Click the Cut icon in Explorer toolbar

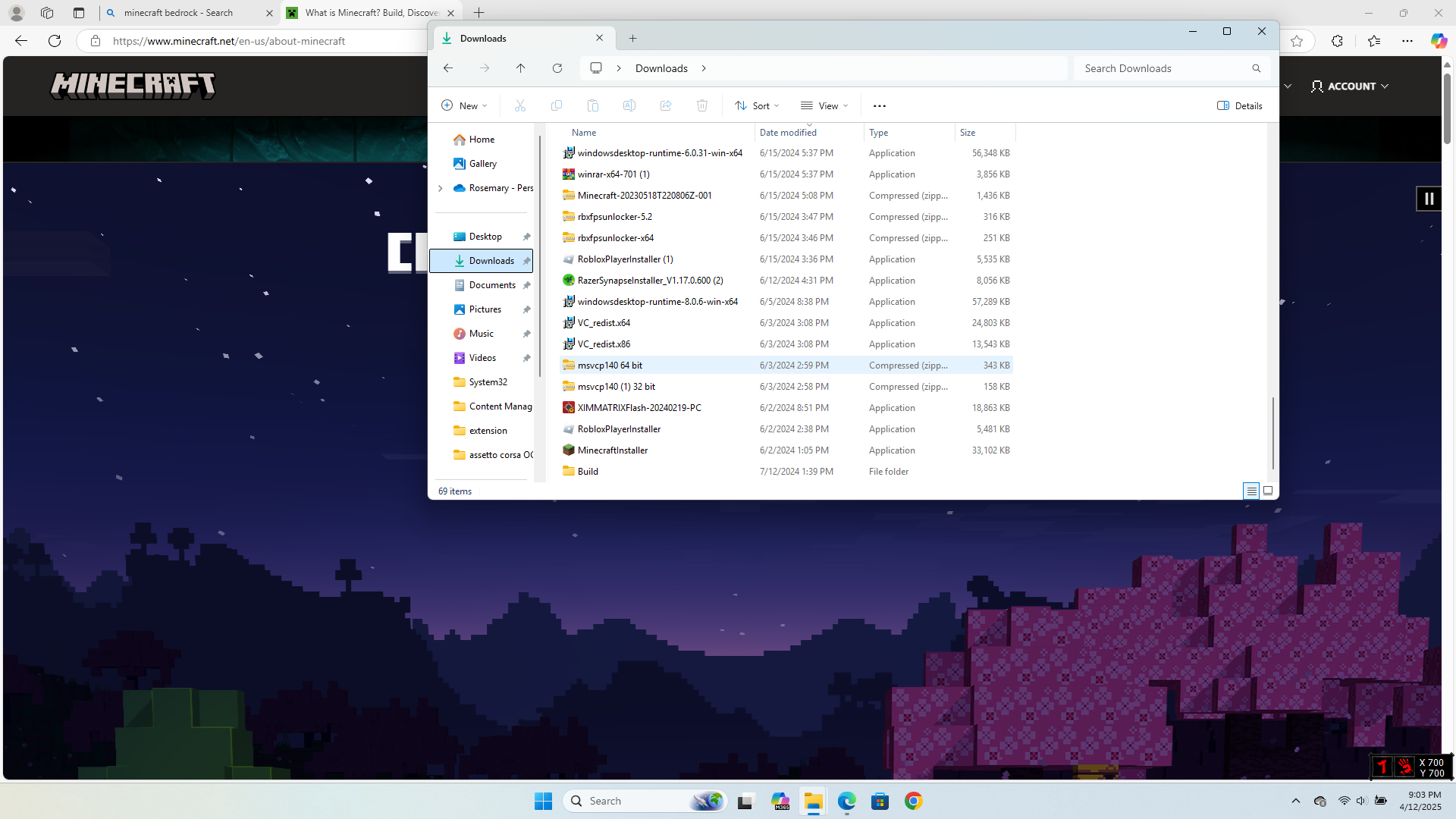pyautogui.click(x=520, y=106)
